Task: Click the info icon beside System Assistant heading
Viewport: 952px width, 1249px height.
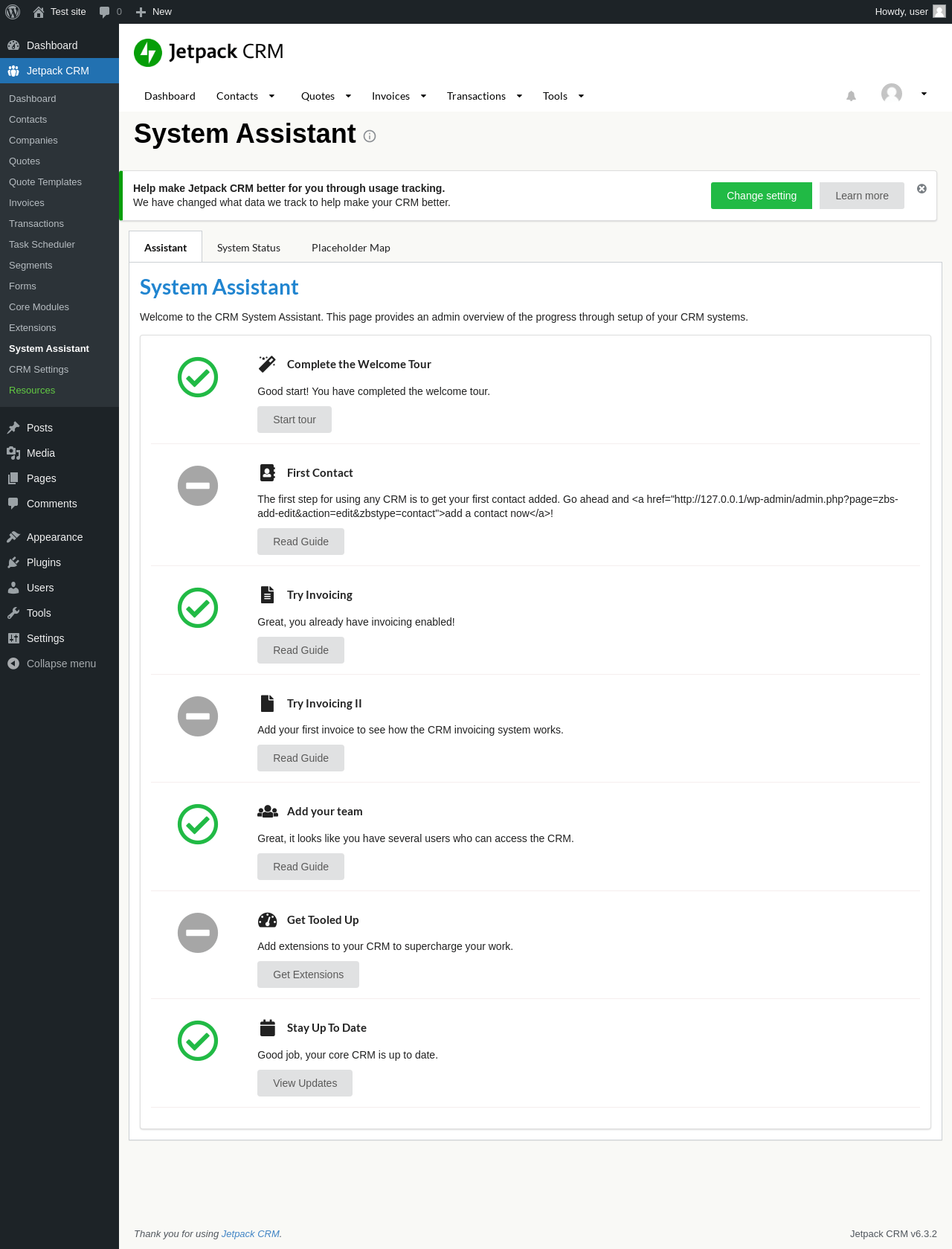Action: click(x=370, y=136)
